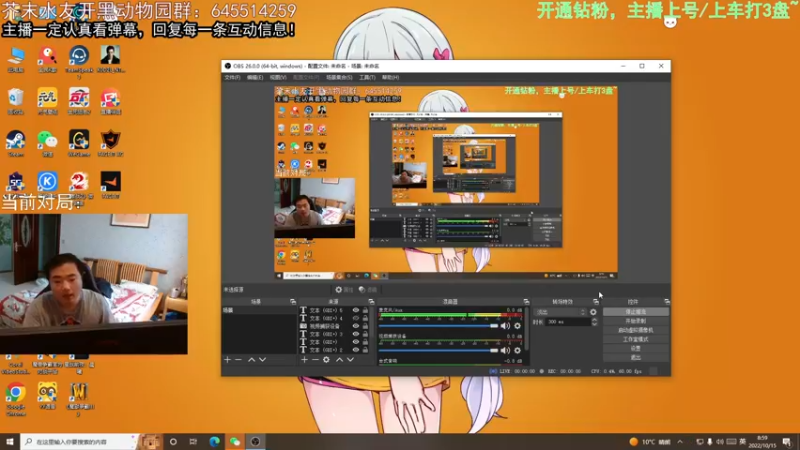Click the Windows taskbar search box
This screenshot has width=800, height=450.
[79, 442]
